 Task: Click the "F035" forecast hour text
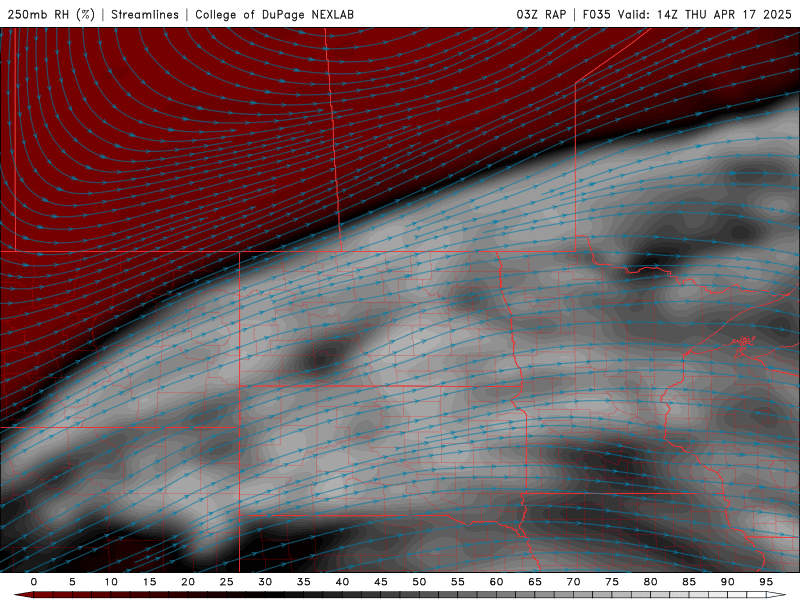596,14
